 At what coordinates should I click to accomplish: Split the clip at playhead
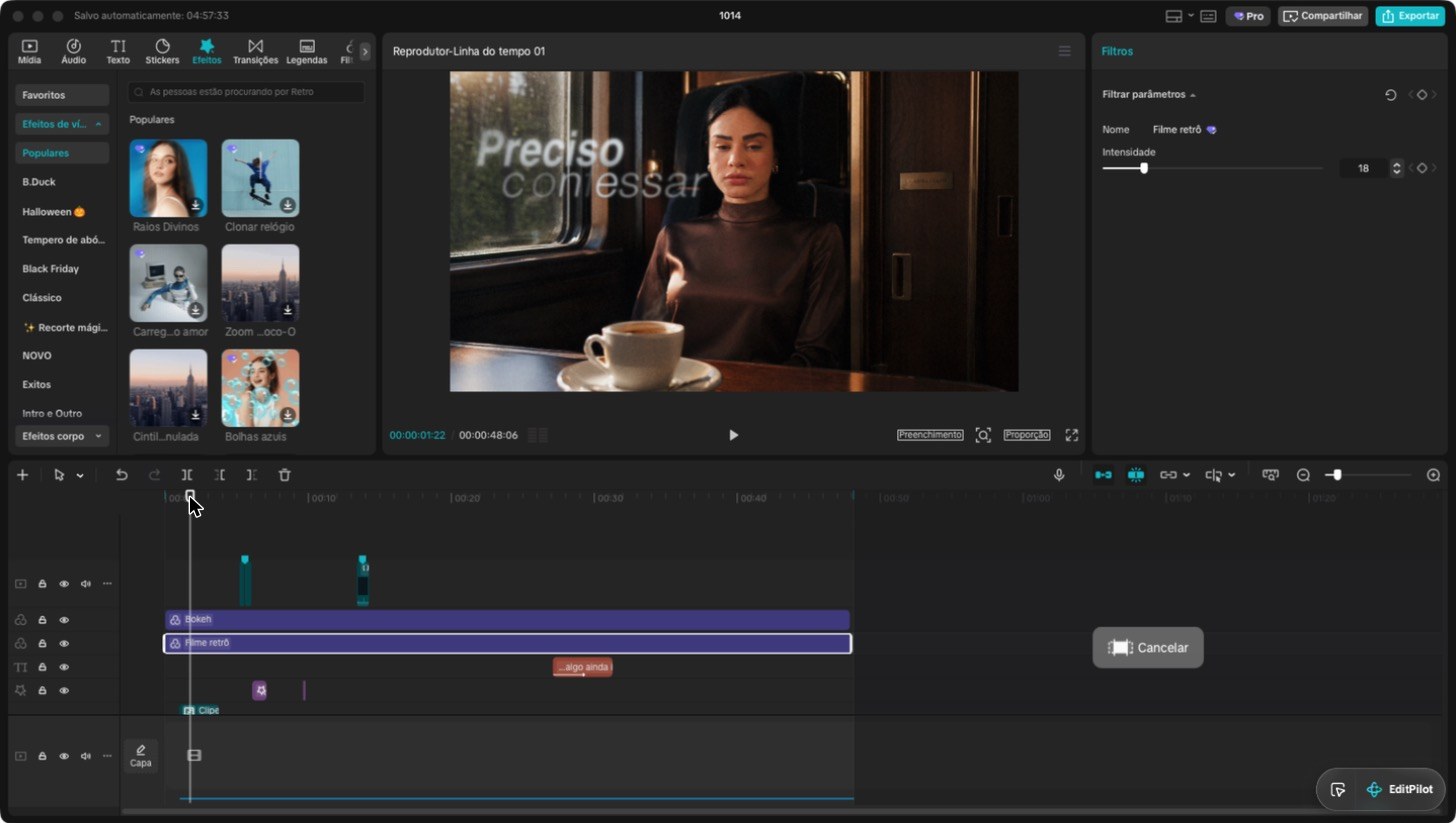186,475
